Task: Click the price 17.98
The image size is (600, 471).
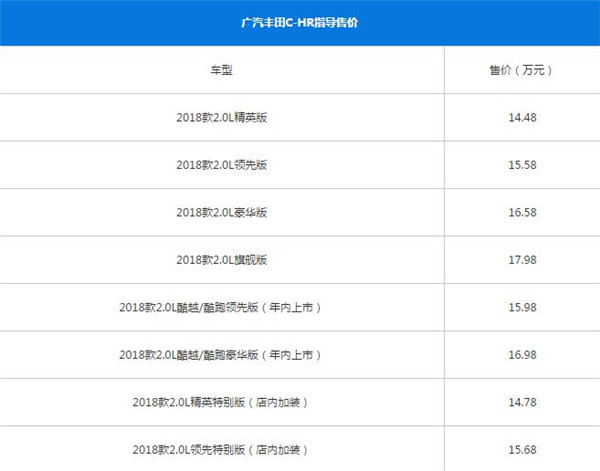Action: (x=522, y=260)
